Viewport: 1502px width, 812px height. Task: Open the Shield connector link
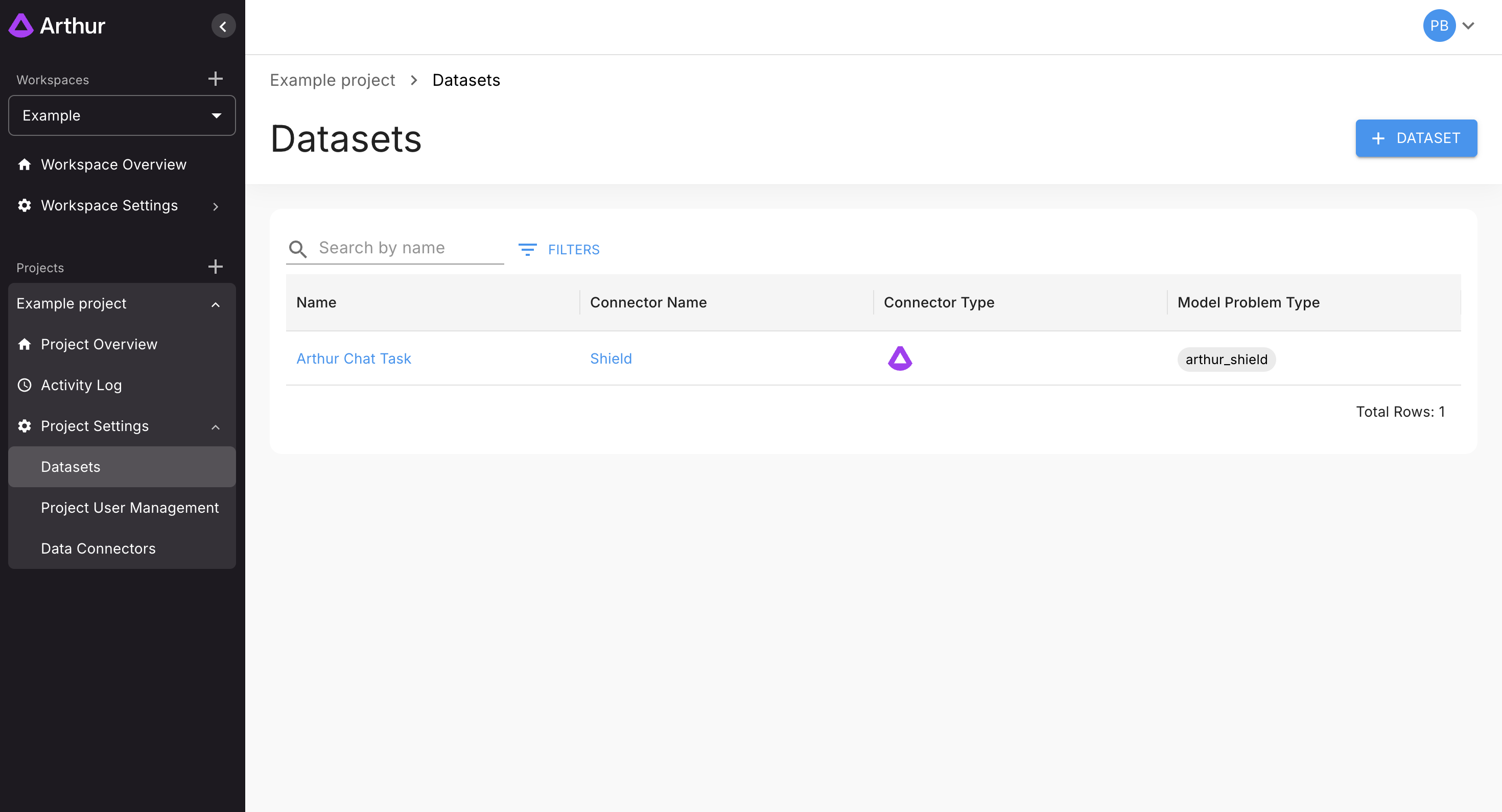coord(611,359)
